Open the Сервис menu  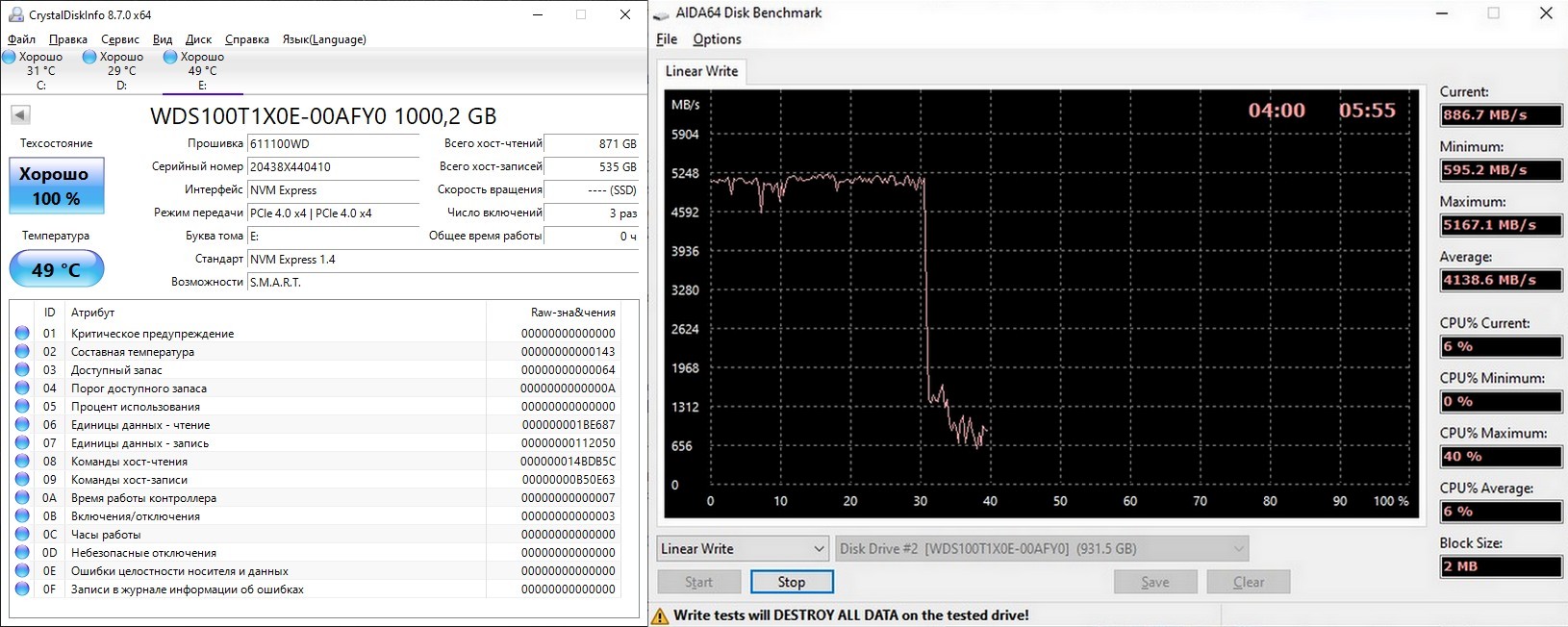[x=119, y=39]
